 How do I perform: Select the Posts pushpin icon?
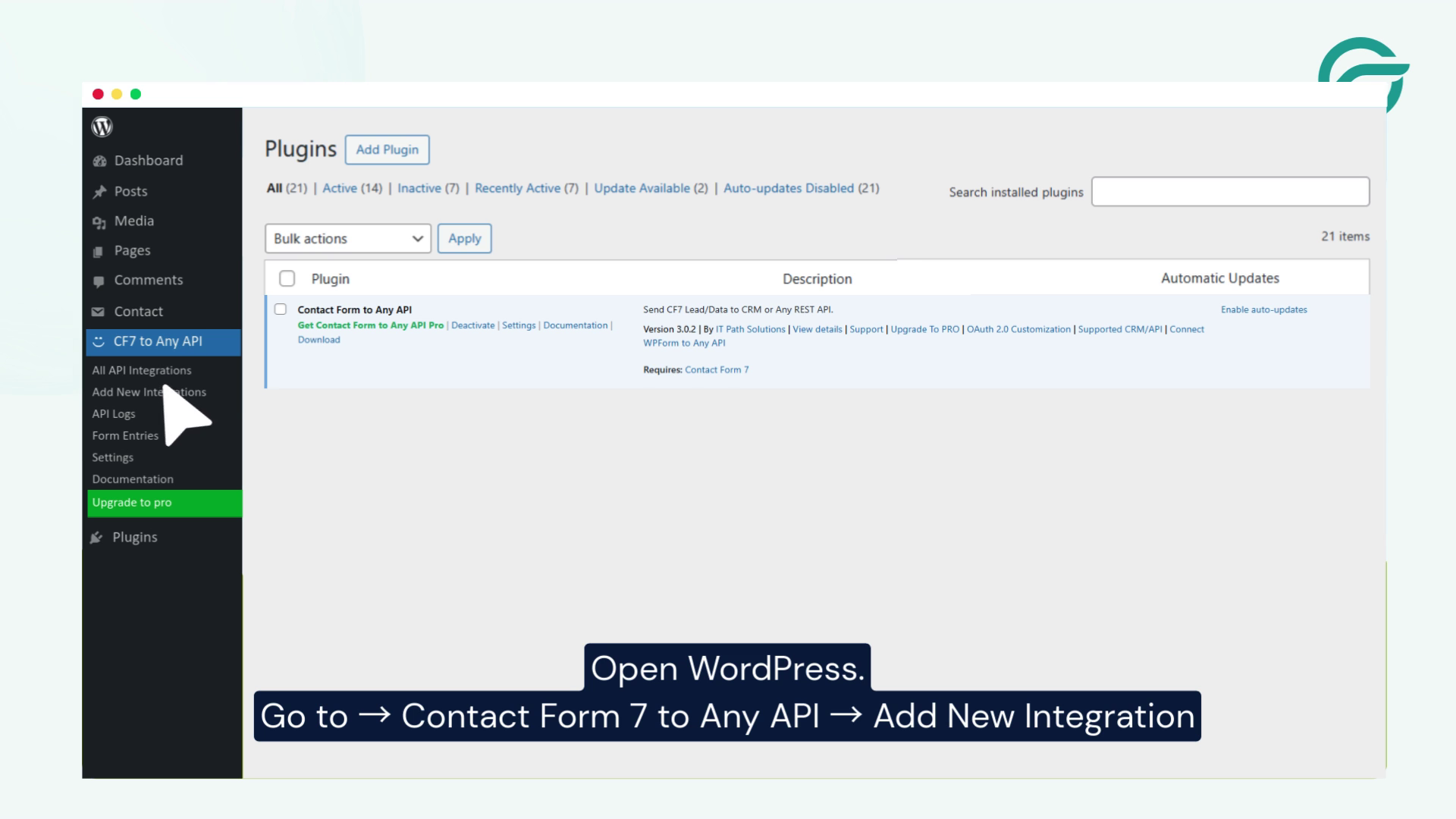click(x=99, y=191)
